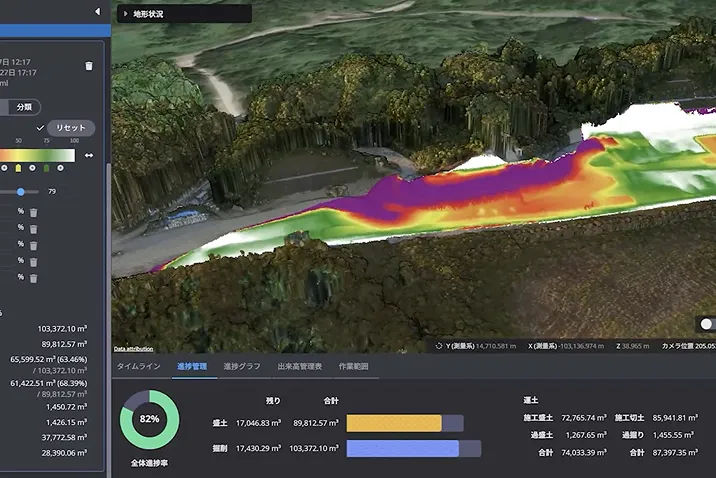The width and height of the screenshot is (716, 478).
Task: Delete the first percentage row
Action: (33, 212)
